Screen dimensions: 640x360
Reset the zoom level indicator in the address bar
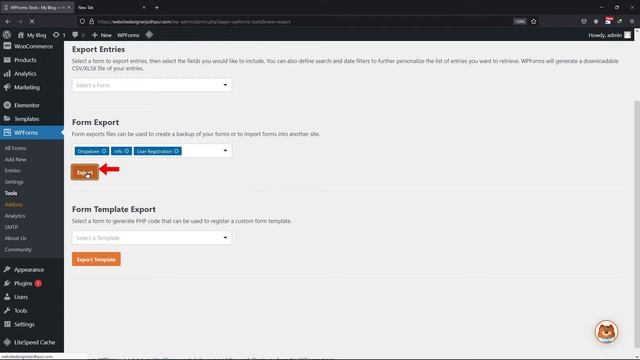520,21
